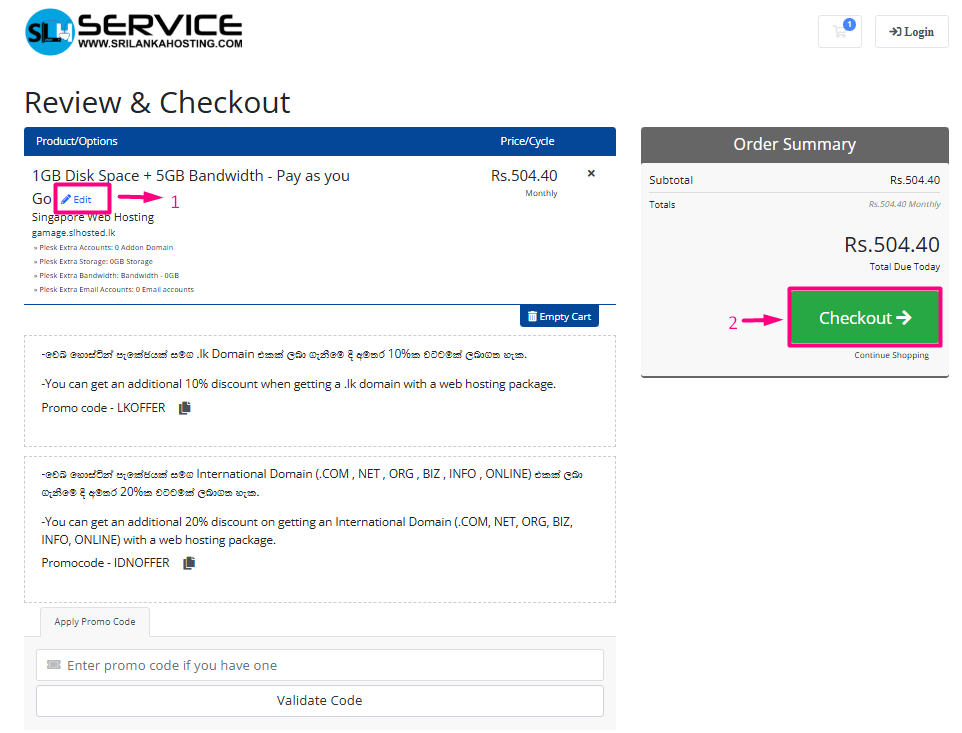Edit the hosting product configuration
This screenshot has width=962, height=733.
[77, 200]
